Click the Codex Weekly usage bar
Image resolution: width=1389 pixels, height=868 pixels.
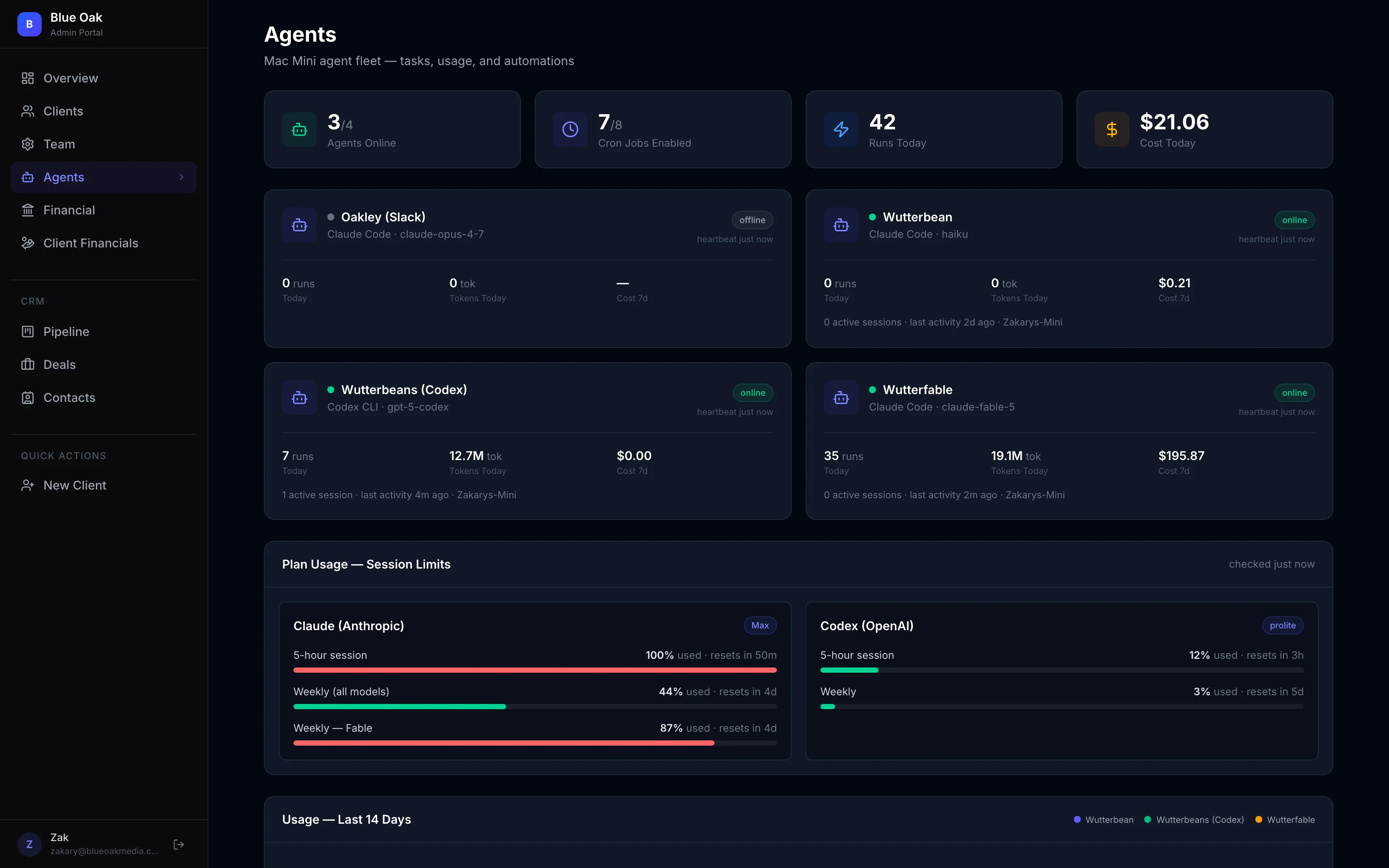coord(1062,707)
